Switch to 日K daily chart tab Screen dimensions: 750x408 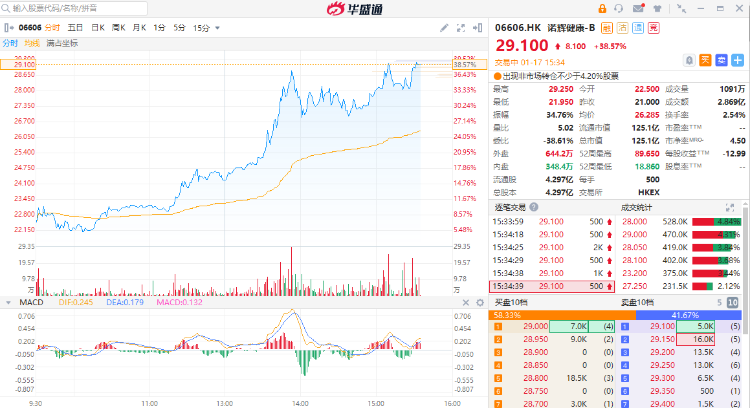click(x=98, y=28)
